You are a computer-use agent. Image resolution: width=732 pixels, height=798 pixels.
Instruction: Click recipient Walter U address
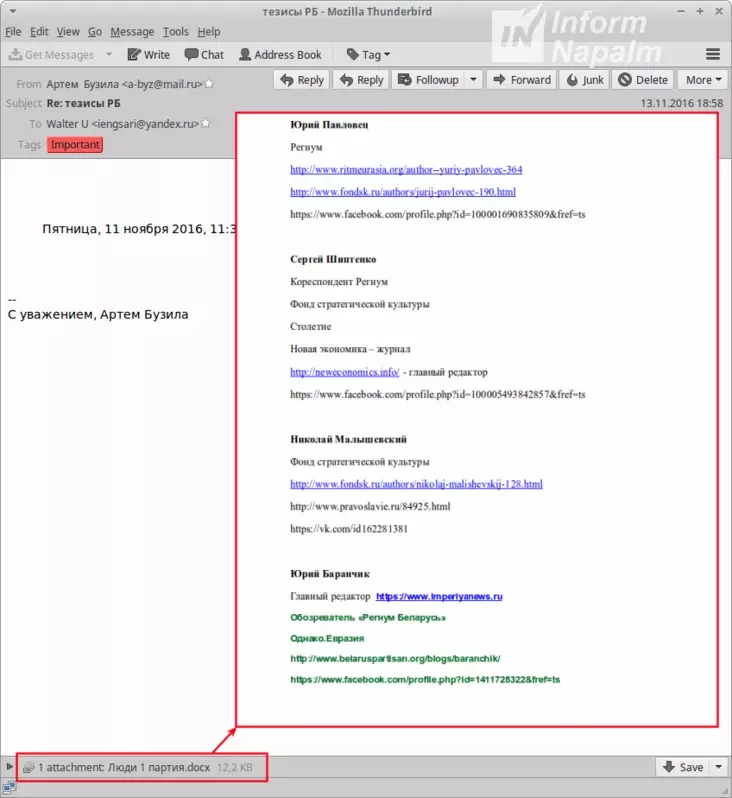click(x=122, y=124)
